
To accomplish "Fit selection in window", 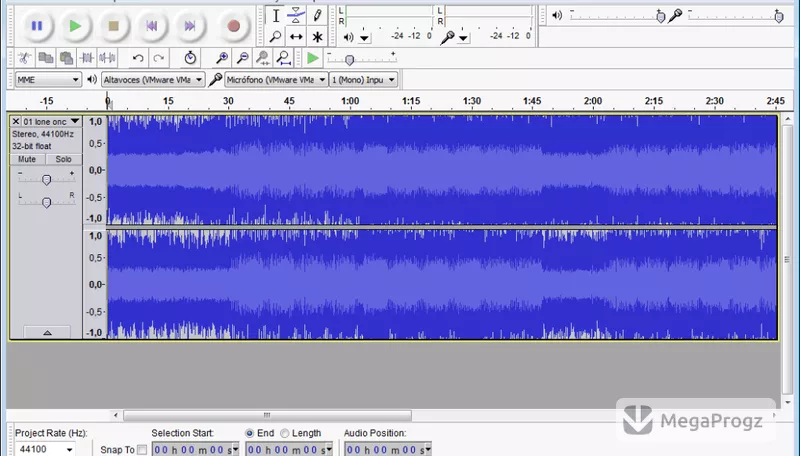I will (263, 58).
